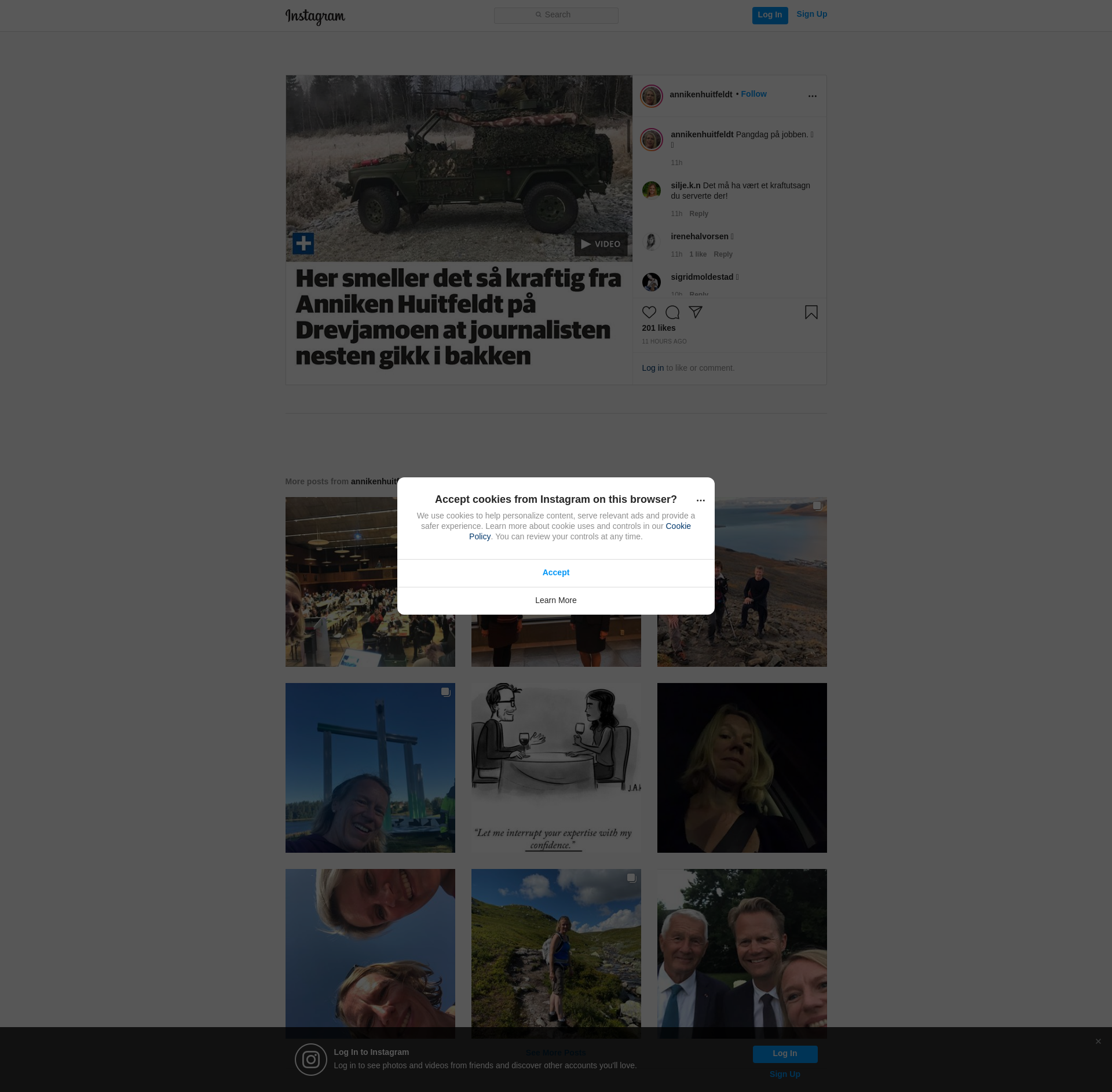The image size is (1112, 1092).
Task: Click the top Sign Up link
Action: click(811, 14)
